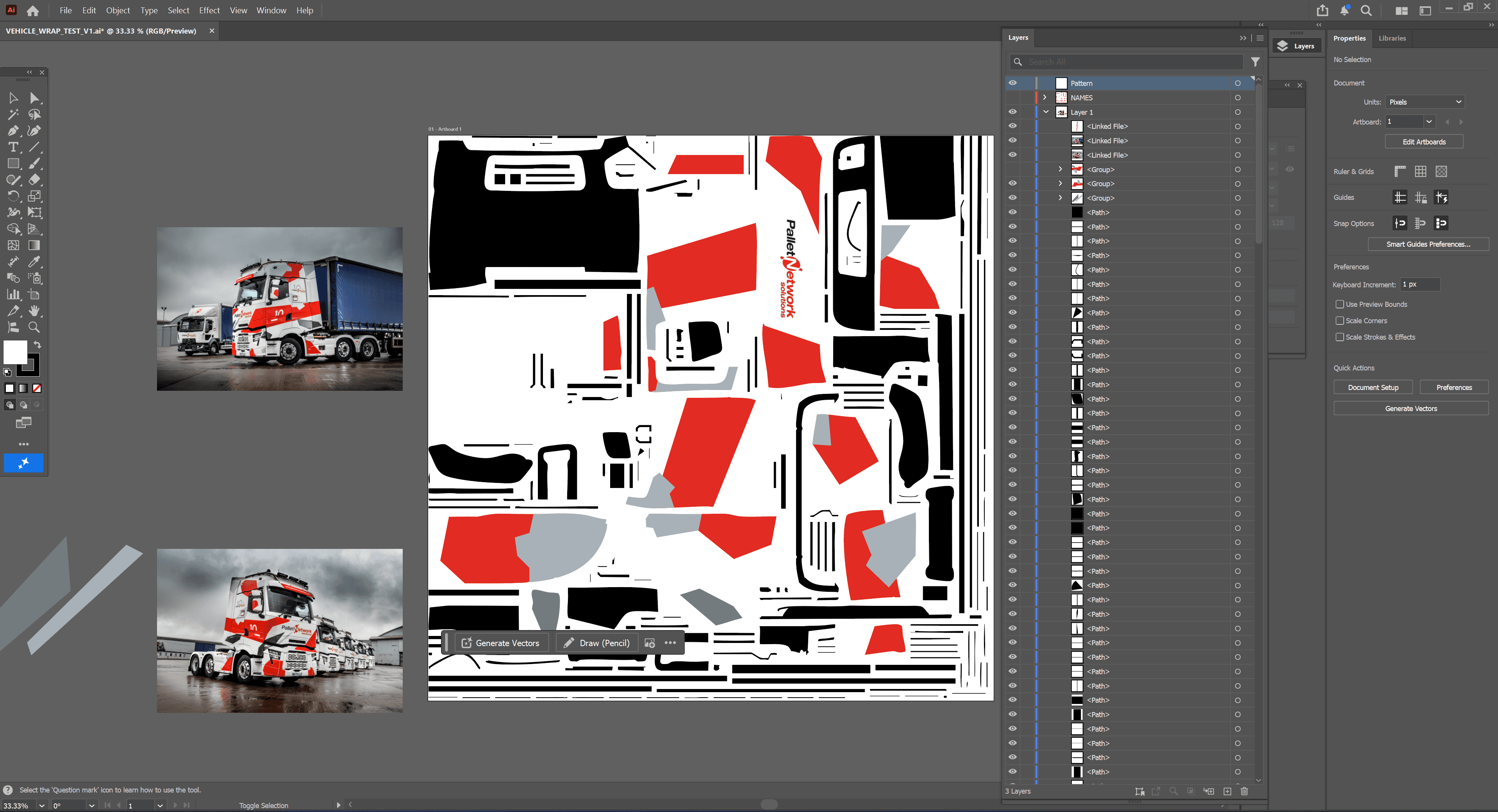
Task: Check the Scale Corners option
Action: point(1340,320)
